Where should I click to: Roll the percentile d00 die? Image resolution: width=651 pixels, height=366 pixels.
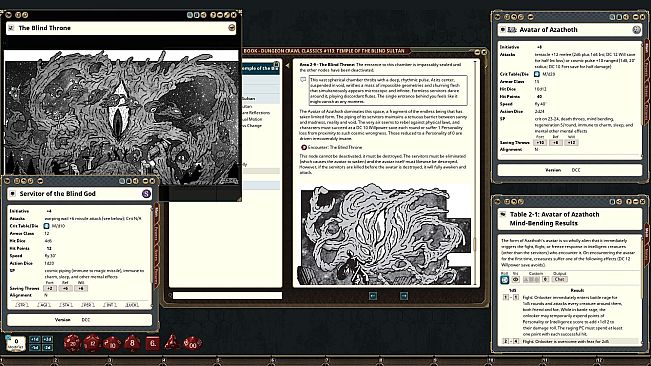[193, 343]
